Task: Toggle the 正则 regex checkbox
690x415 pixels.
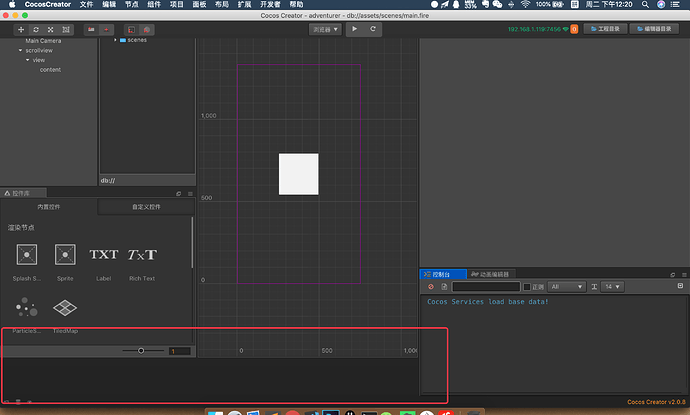Action: tap(527, 287)
